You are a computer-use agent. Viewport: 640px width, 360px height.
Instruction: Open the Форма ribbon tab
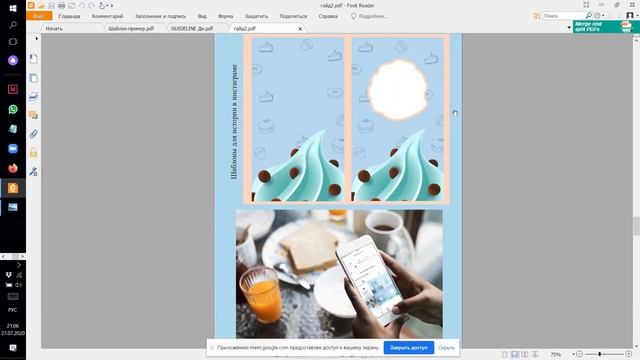click(225, 16)
